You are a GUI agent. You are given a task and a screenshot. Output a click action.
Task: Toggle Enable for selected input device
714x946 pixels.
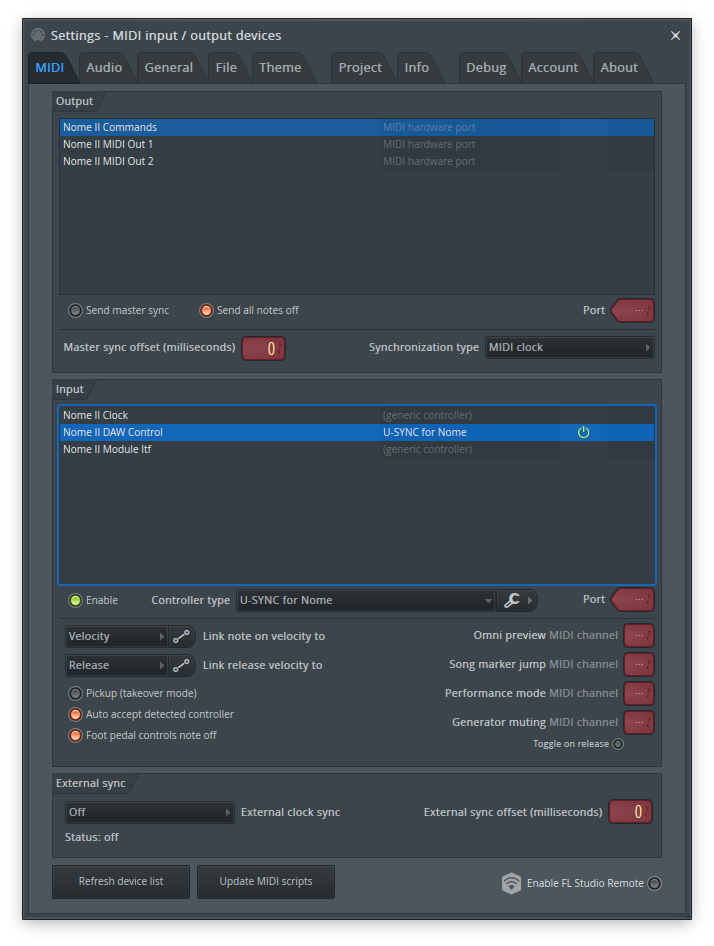75,600
